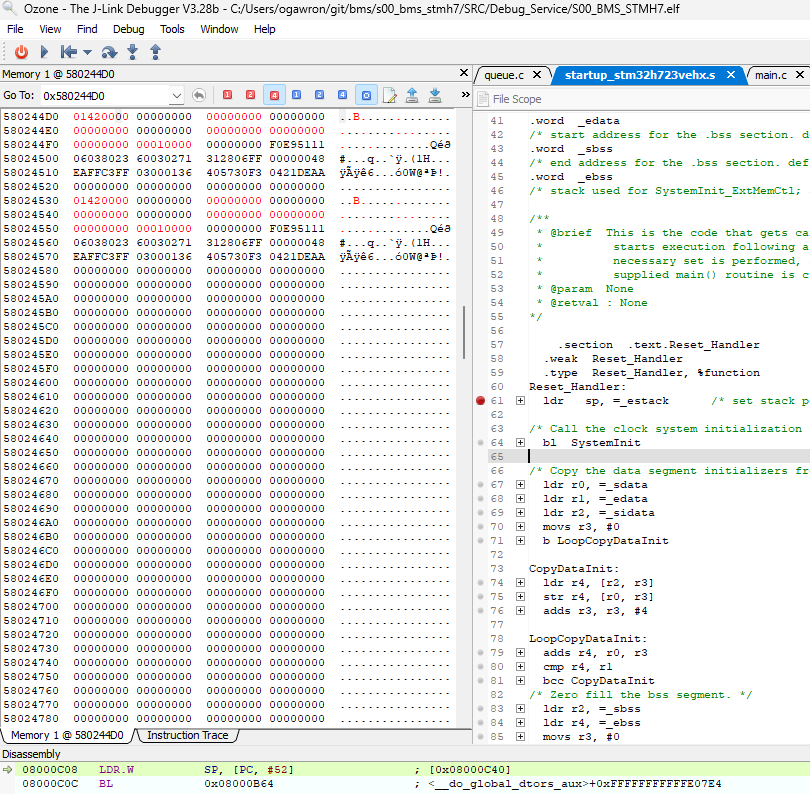Open the reset mode dropdown arrow

pyautogui.click(x=87, y=52)
